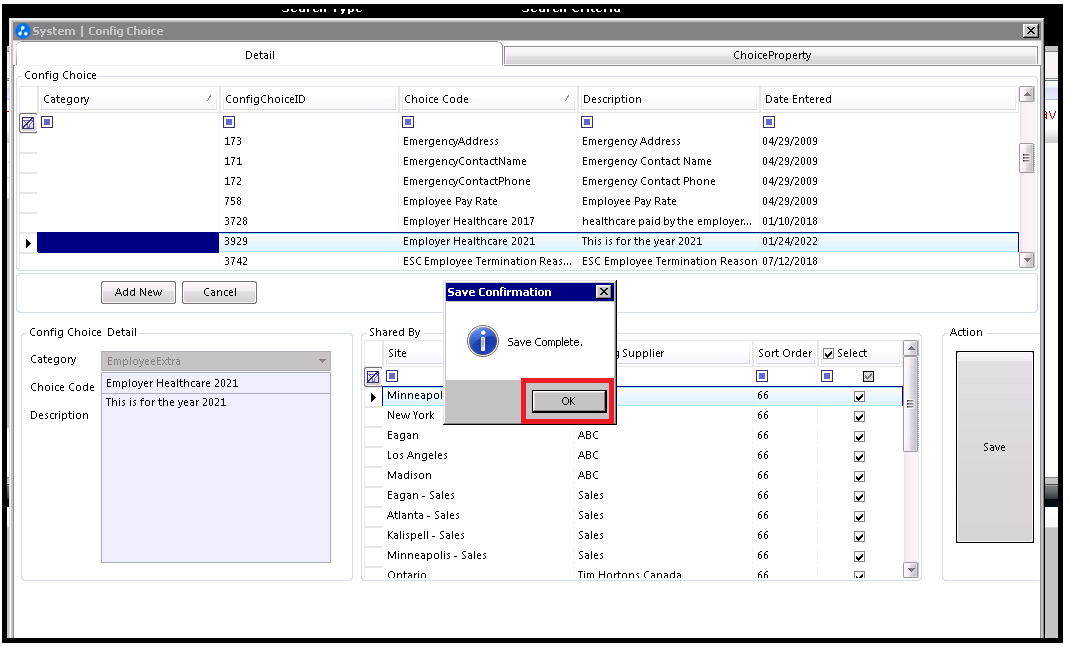Uncheck Select for the New York row

[859, 417]
